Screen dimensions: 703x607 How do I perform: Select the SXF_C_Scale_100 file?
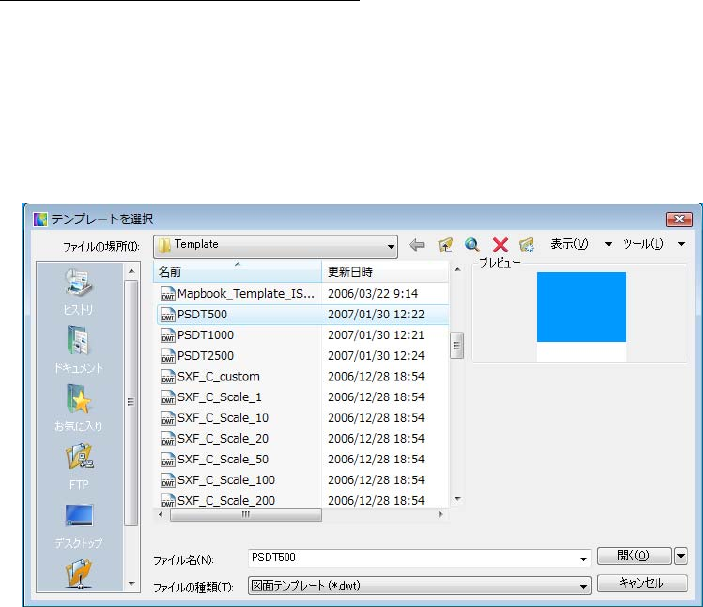click(226, 480)
